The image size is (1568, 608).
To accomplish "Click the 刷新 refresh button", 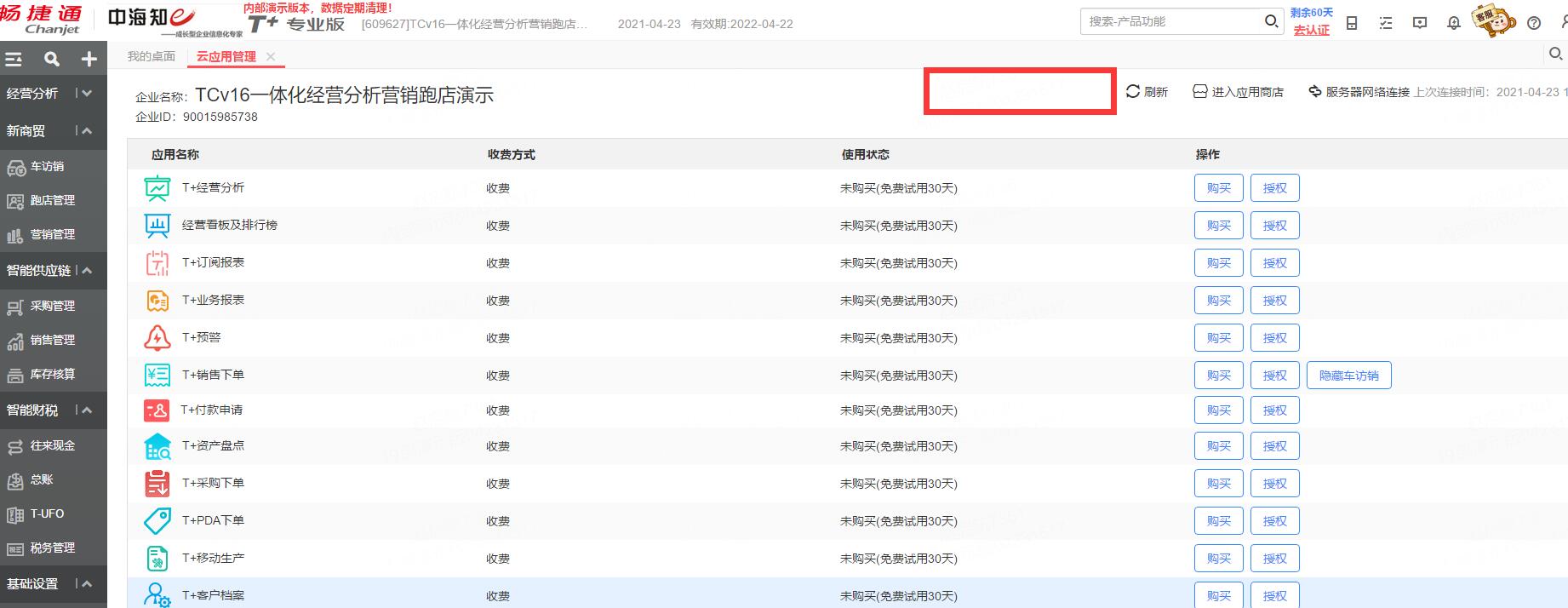I will click(x=1147, y=92).
